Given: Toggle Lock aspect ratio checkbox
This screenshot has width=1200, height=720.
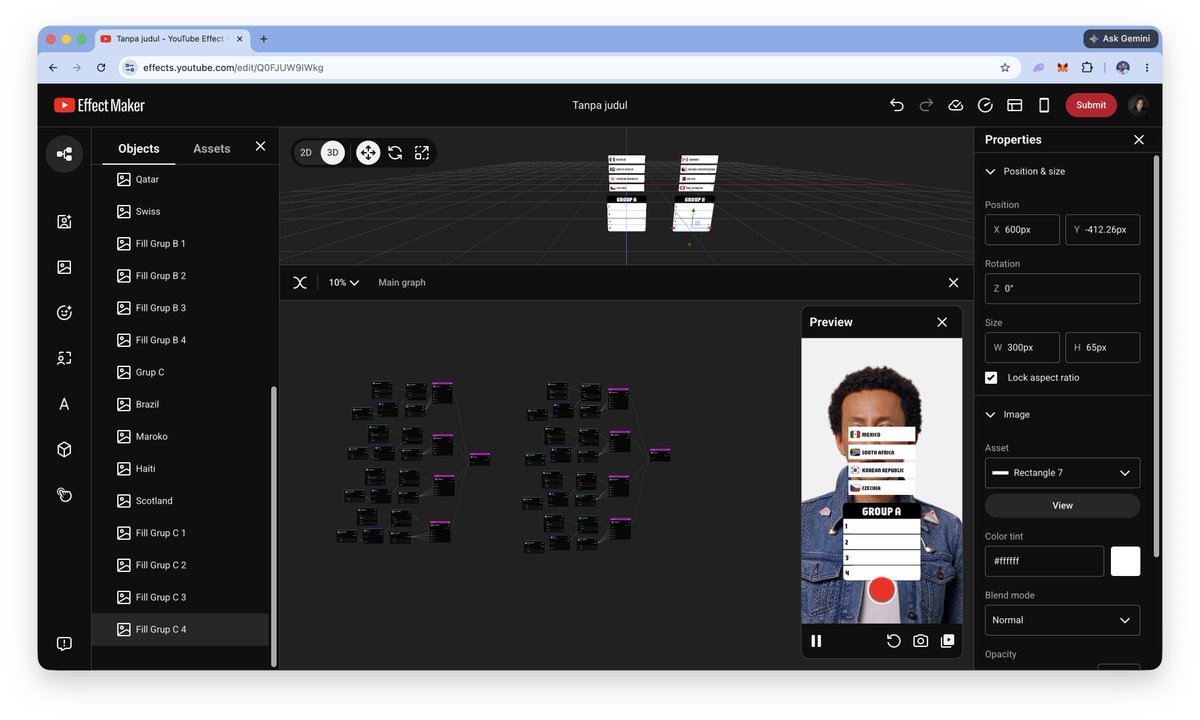Looking at the screenshot, I should click(x=991, y=378).
